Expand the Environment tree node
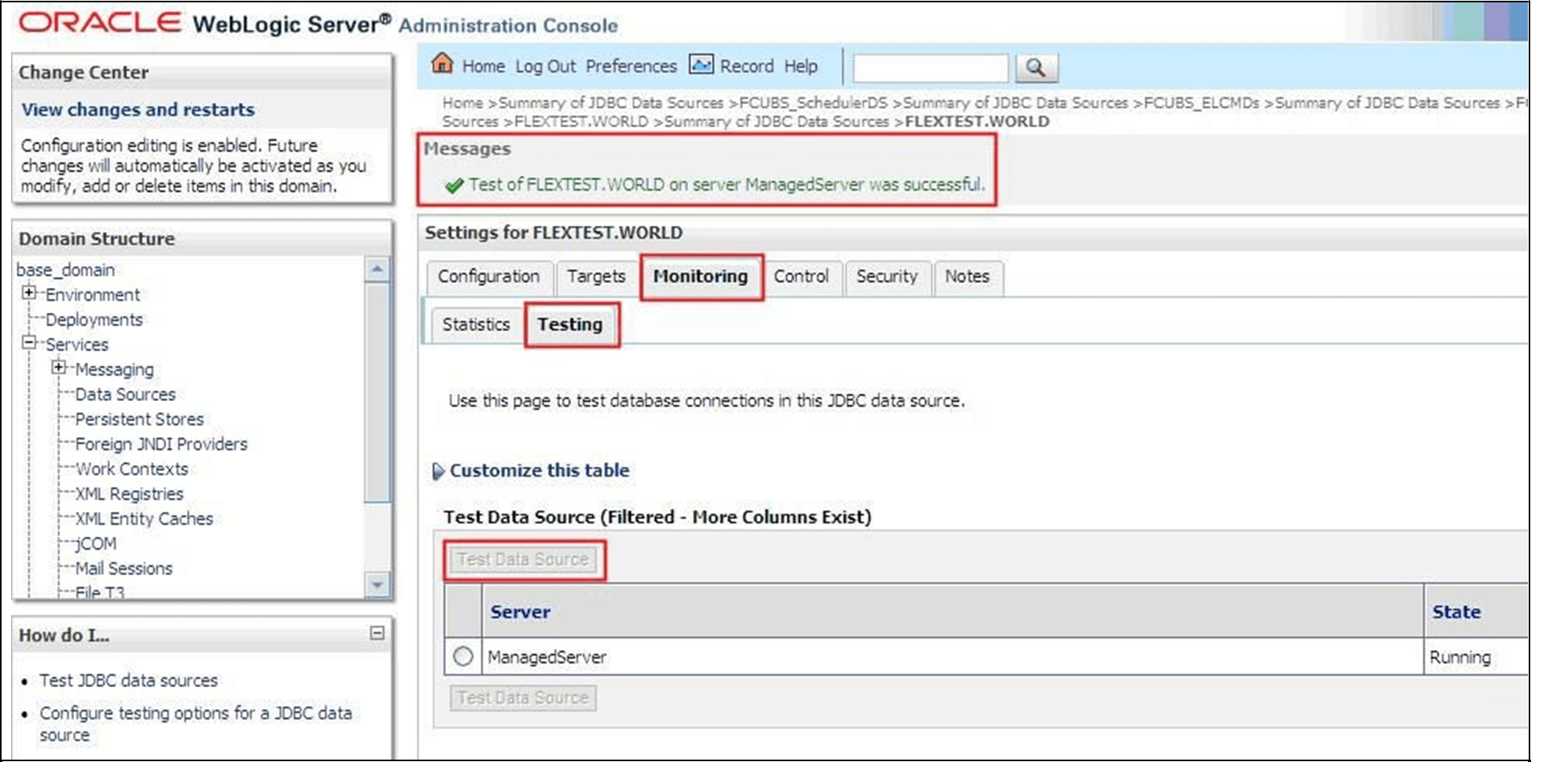The height and width of the screenshot is (784, 1546). pos(29,293)
